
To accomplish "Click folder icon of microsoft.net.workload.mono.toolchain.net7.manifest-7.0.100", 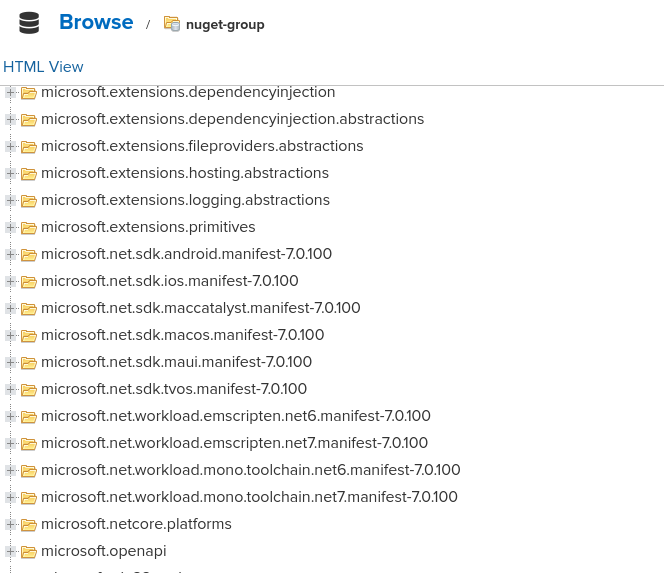I will [29, 498].
